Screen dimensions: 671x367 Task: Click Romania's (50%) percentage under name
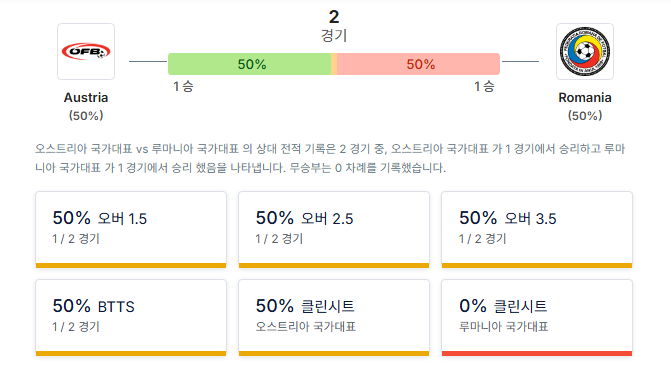pyautogui.click(x=585, y=115)
